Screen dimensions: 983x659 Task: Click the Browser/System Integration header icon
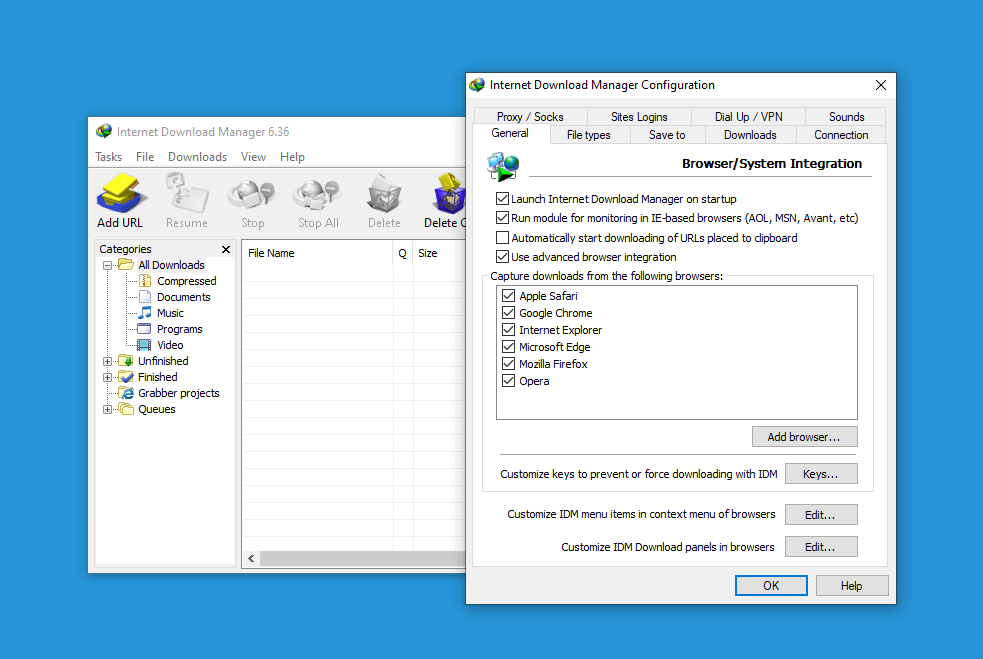click(x=503, y=166)
